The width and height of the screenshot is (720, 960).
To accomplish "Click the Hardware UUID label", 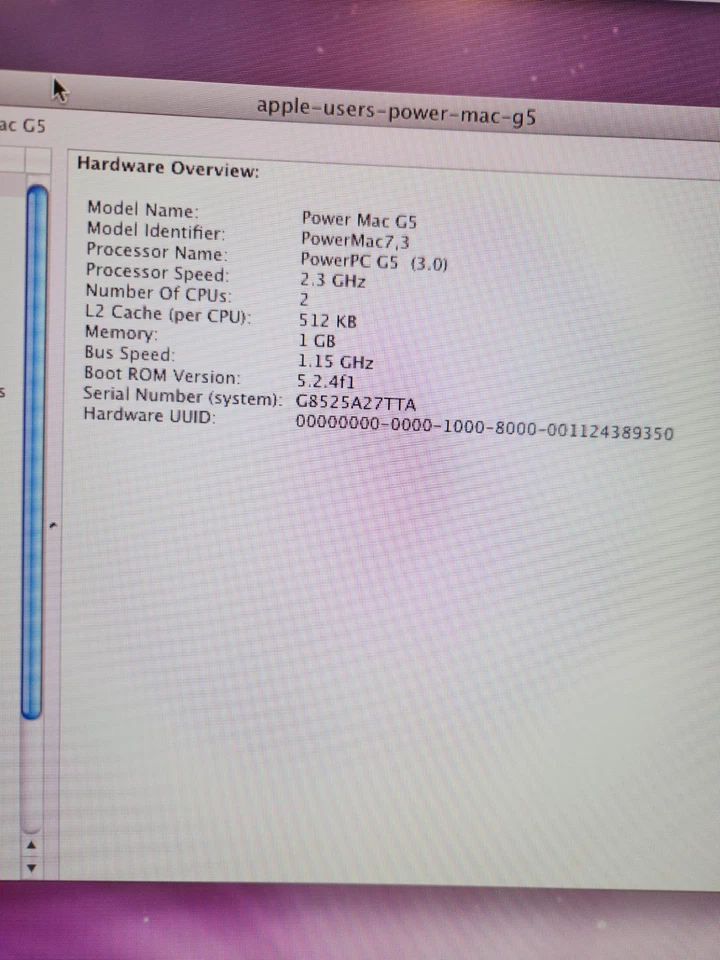I will point(149,415).
